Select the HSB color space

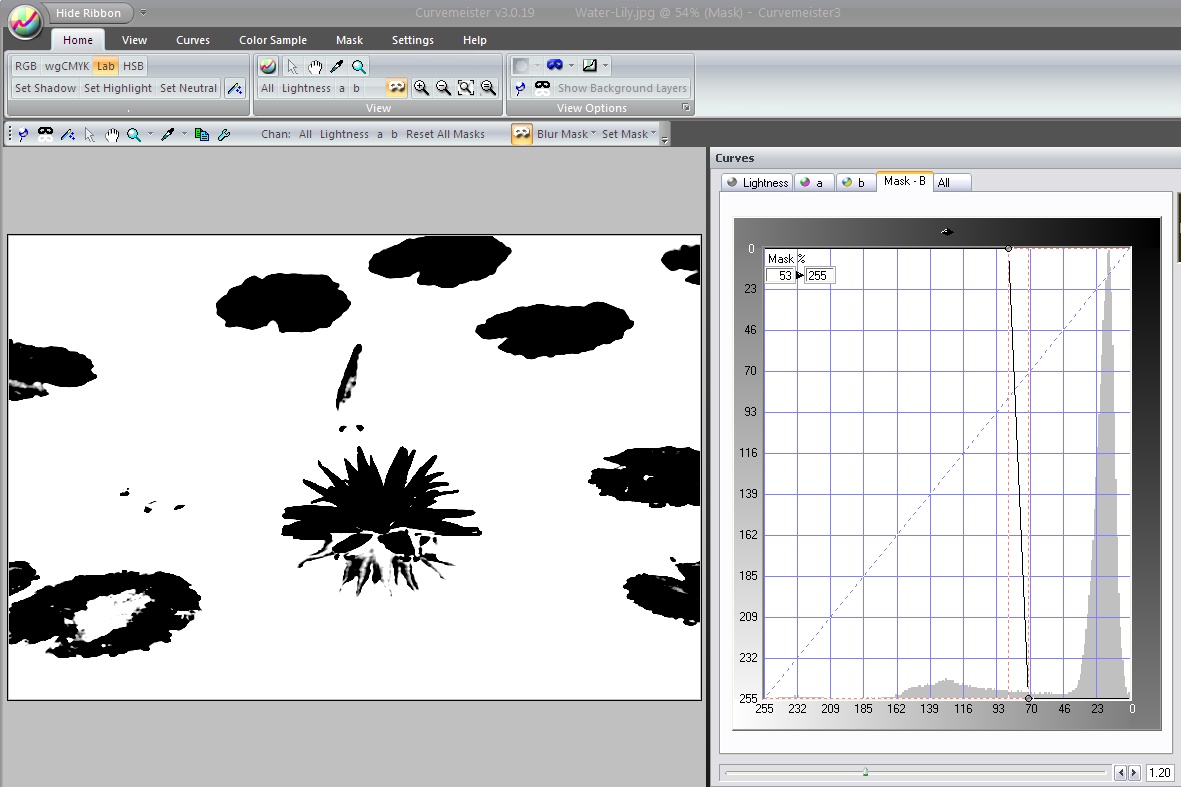(x=133, y=66)
